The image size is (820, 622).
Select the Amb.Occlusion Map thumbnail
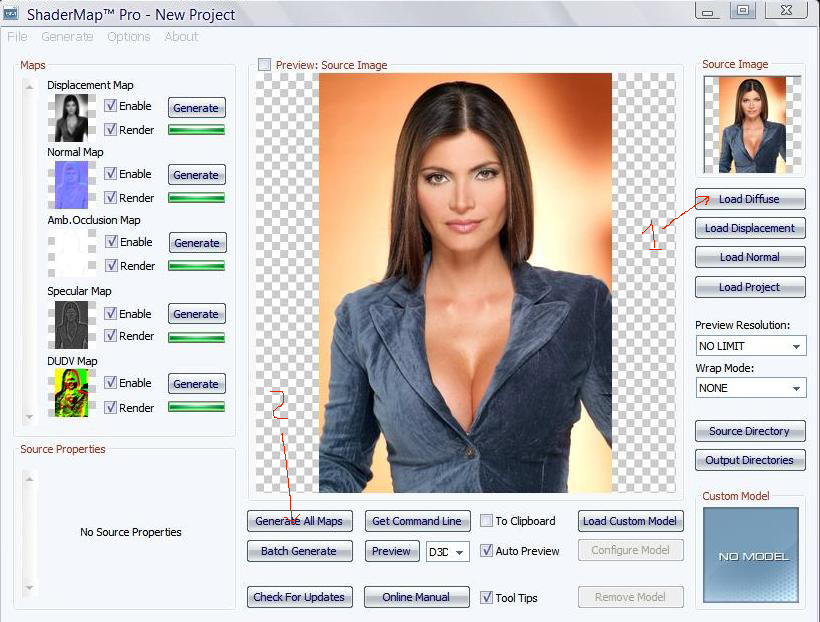pyautogui.click(x=72, y=253)
